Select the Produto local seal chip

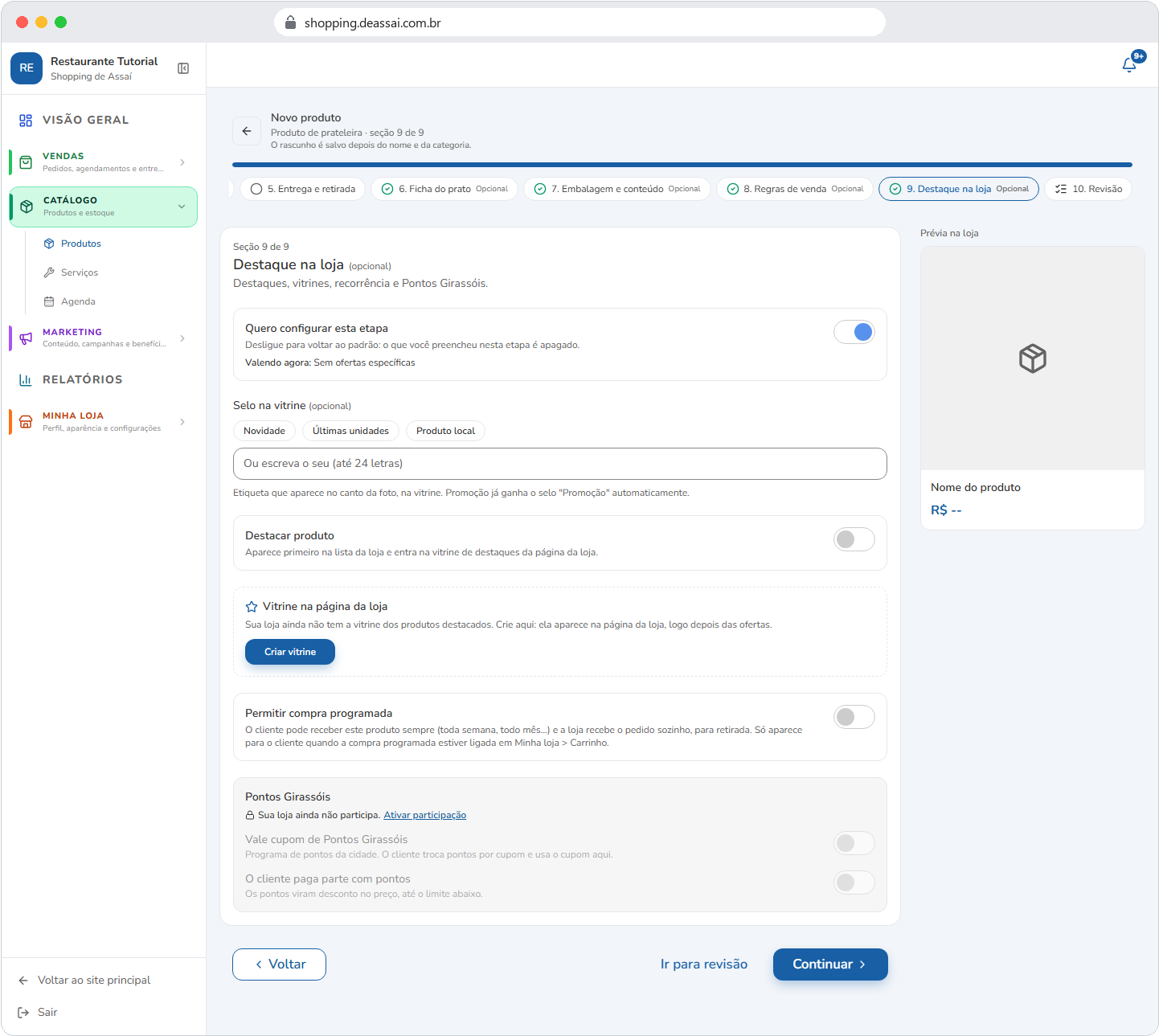pos(445,431)
